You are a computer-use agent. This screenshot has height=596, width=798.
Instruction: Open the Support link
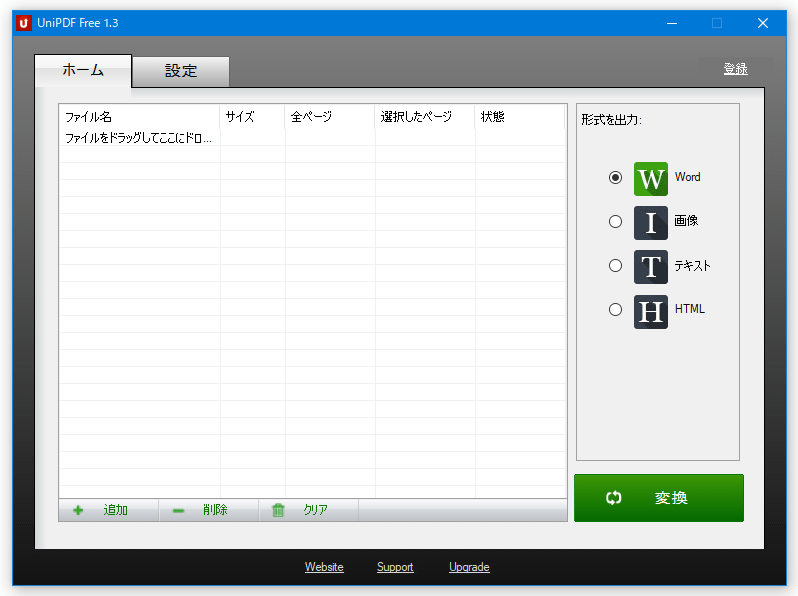pos(395,567)
